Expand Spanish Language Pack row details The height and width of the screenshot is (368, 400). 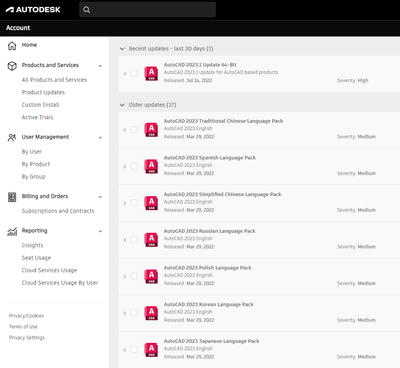[125, 166]
